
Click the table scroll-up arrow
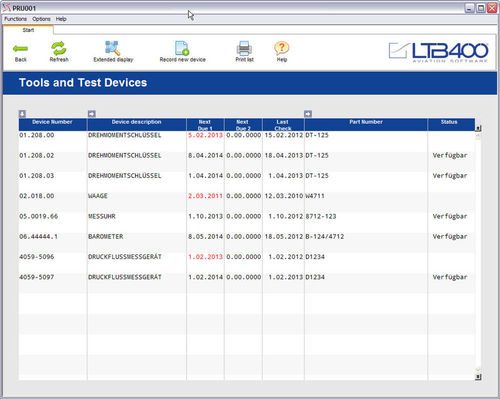(478, 128)
